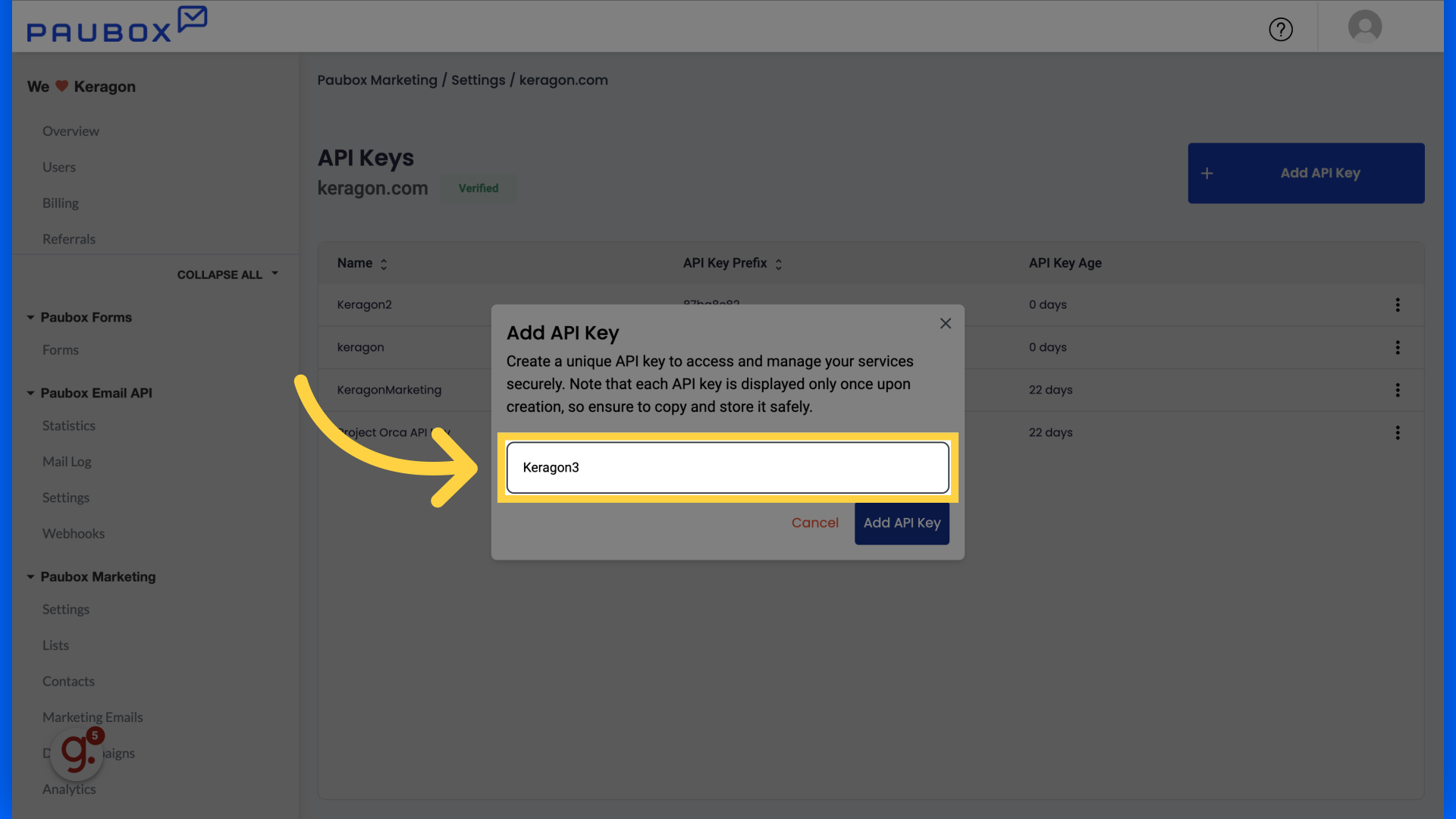Viewport: 1456px width, 819px height.
Task: Click the keragon.com breadcrumb
Action: click(x=563, y=80)
